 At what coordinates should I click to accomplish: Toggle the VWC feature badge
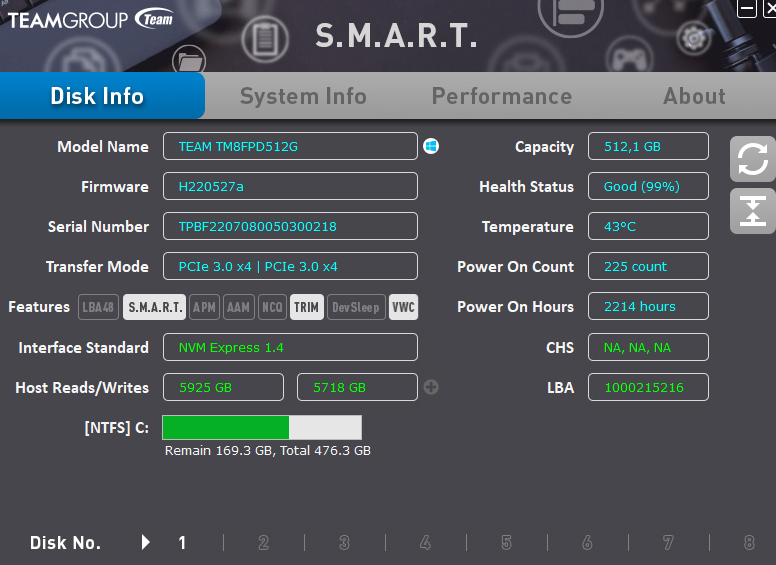tap(403, 307)
